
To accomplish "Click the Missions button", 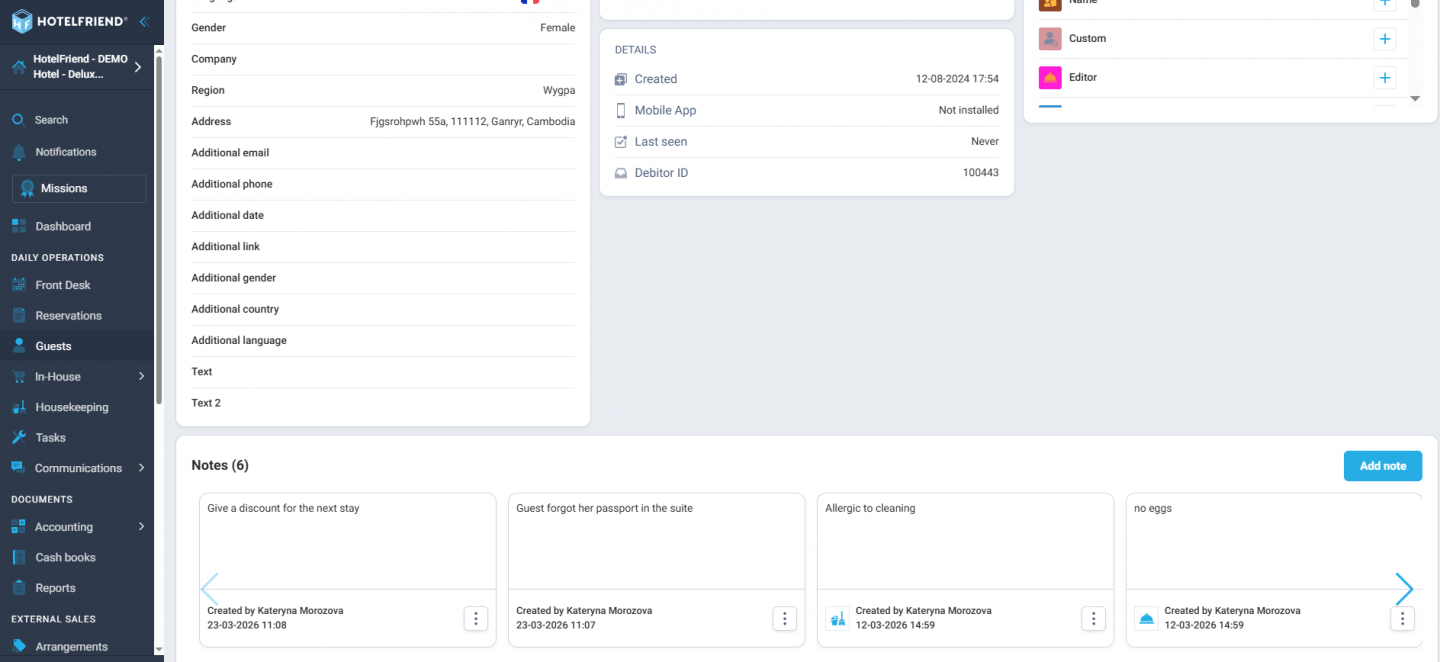I will 79,188.
